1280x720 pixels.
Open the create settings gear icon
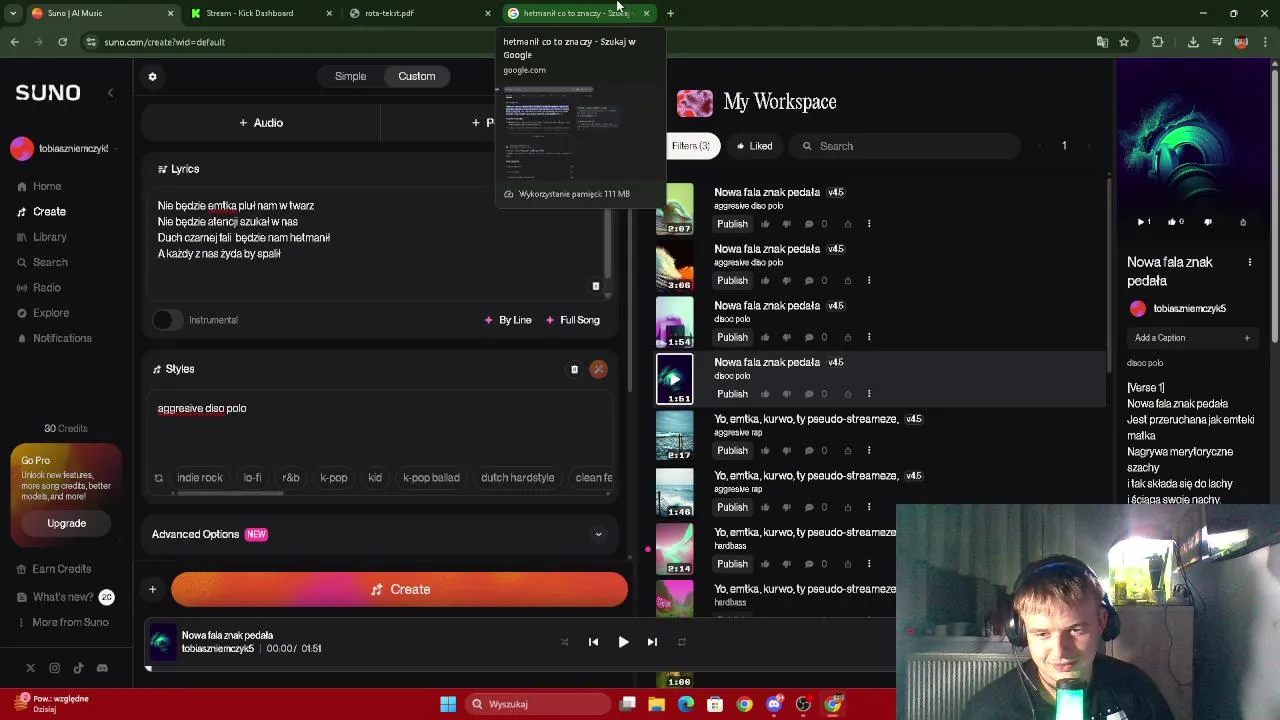pyautogui.click(x=152, y=76)
